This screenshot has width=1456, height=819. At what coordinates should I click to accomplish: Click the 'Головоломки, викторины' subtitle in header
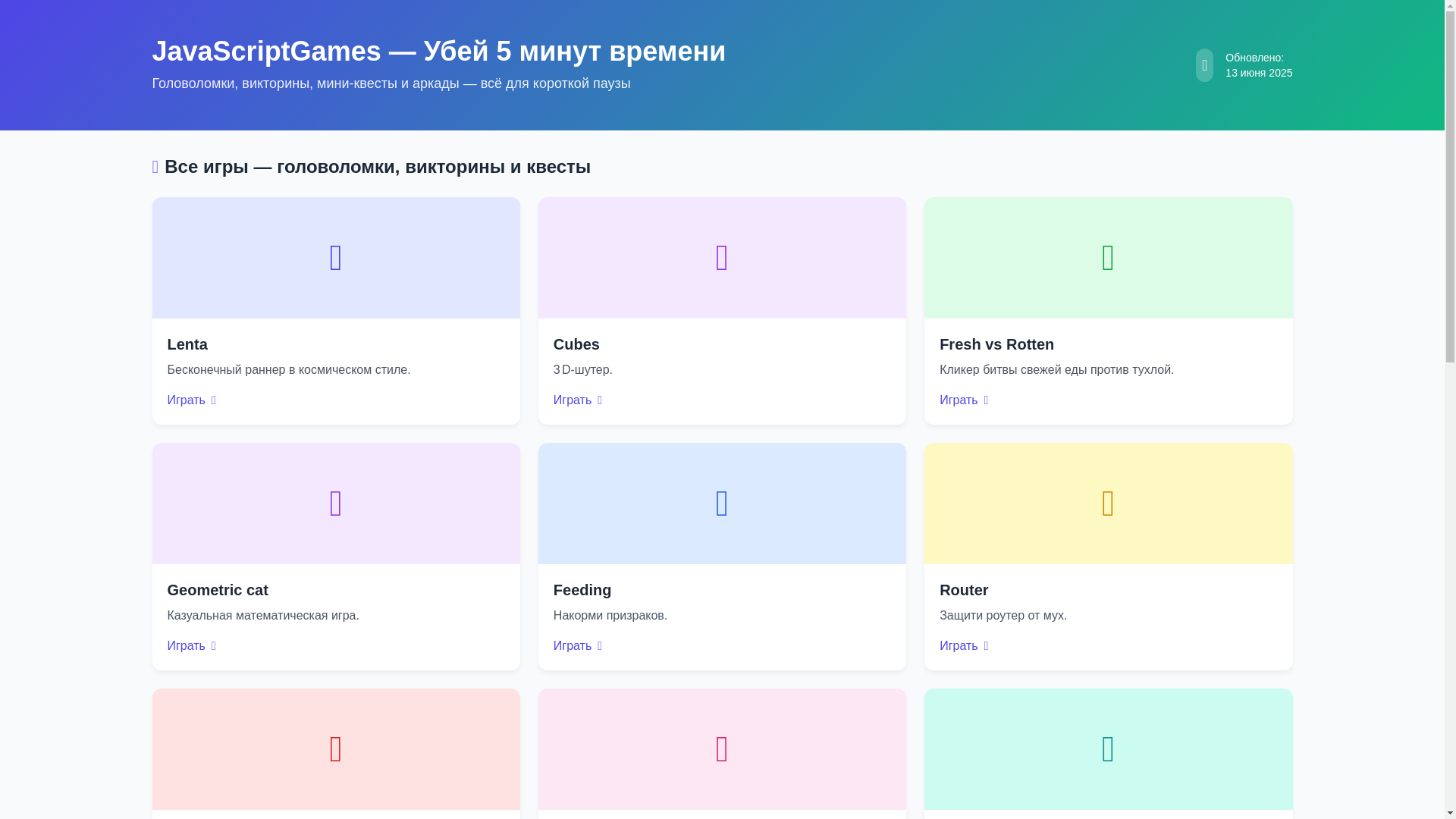[391, 83]
